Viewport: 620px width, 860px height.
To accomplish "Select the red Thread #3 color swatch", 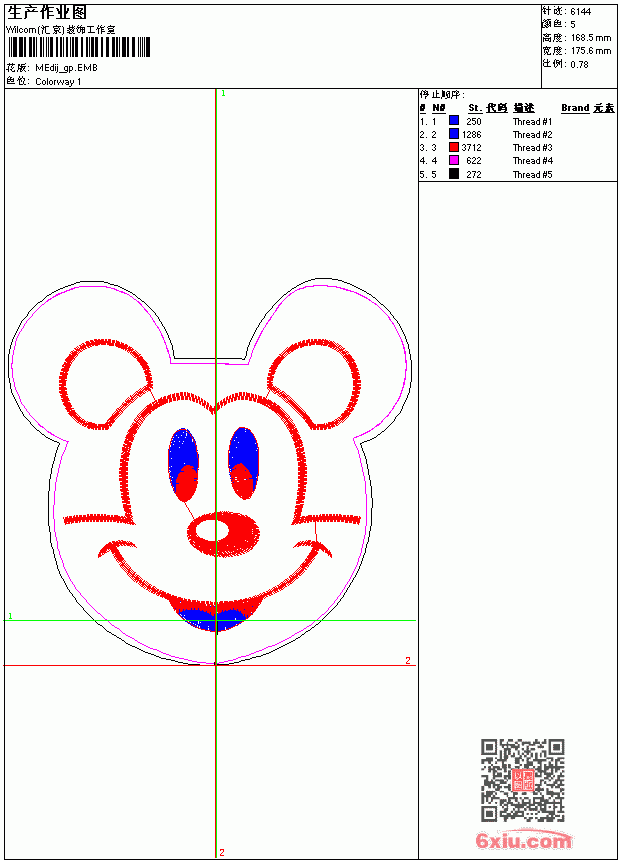I will tap(454, 147).
